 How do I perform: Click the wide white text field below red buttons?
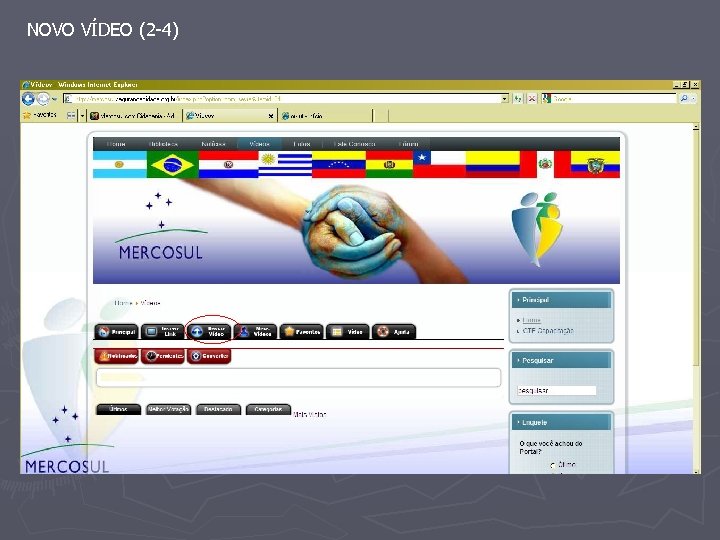click(298, 377)
